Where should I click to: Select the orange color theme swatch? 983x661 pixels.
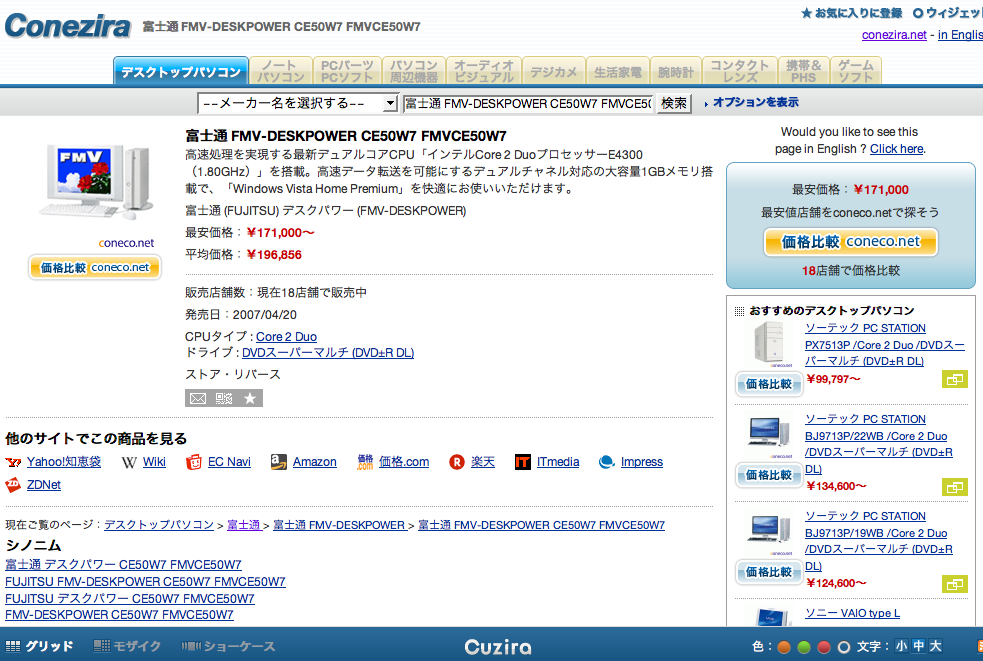coord(785,647)
